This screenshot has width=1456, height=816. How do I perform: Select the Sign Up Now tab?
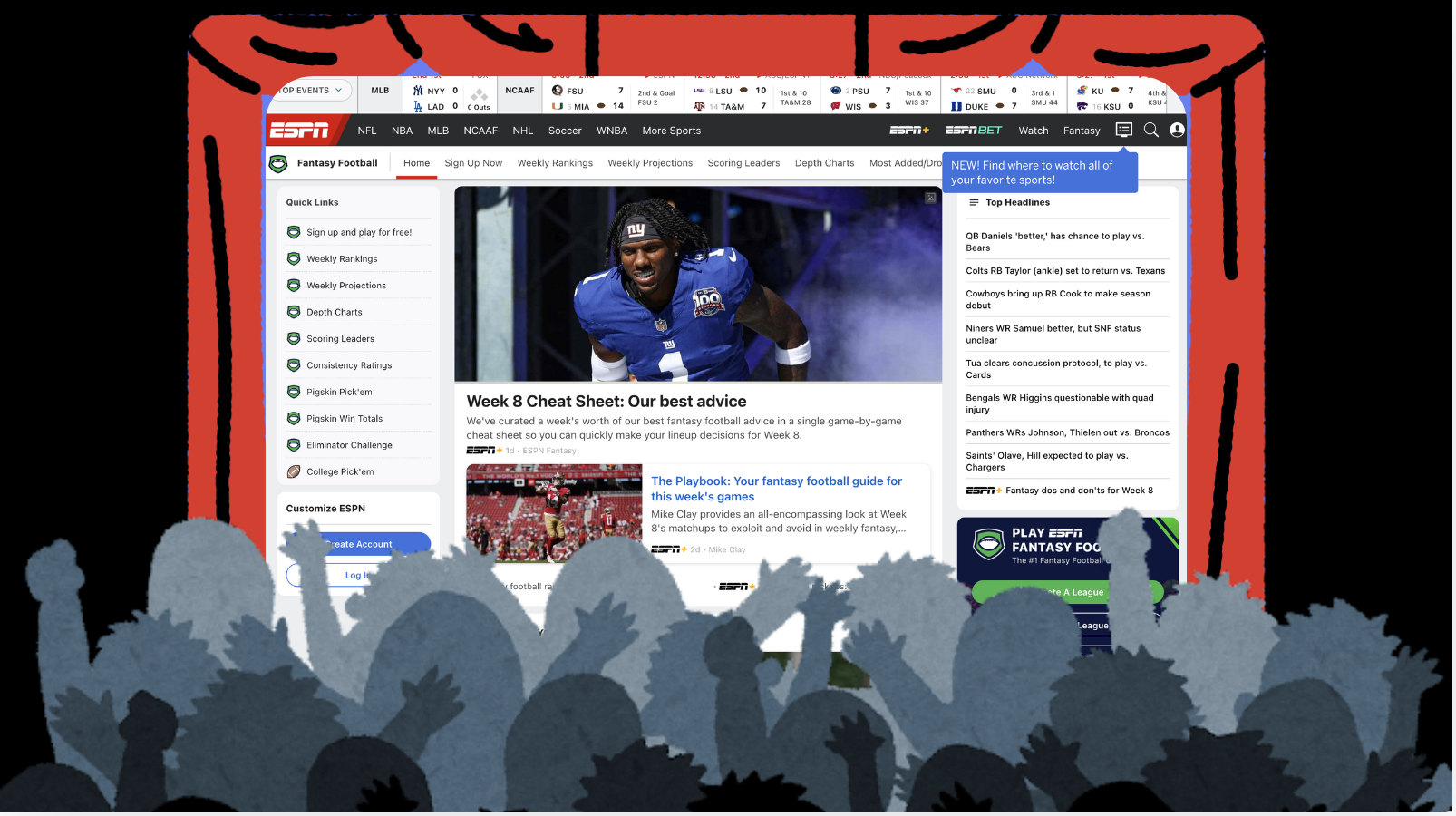pos(473,163)
